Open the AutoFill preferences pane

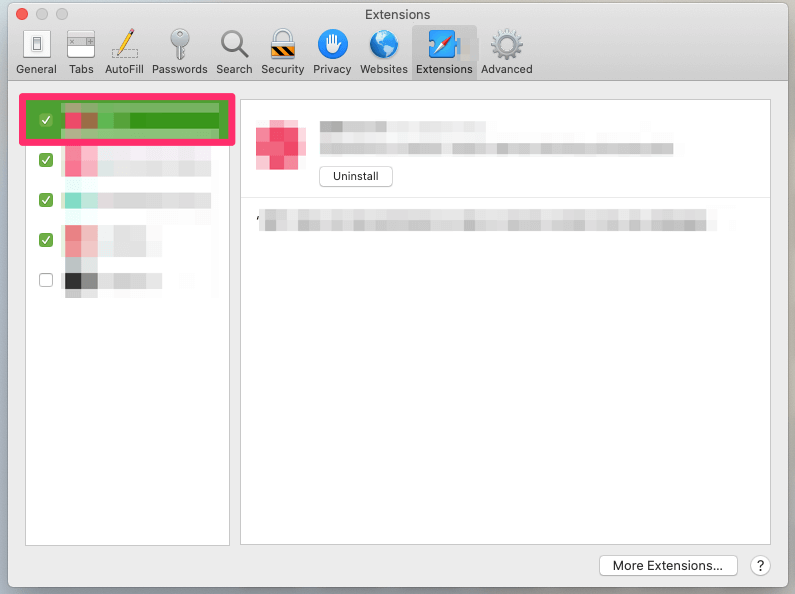[125, 51]
